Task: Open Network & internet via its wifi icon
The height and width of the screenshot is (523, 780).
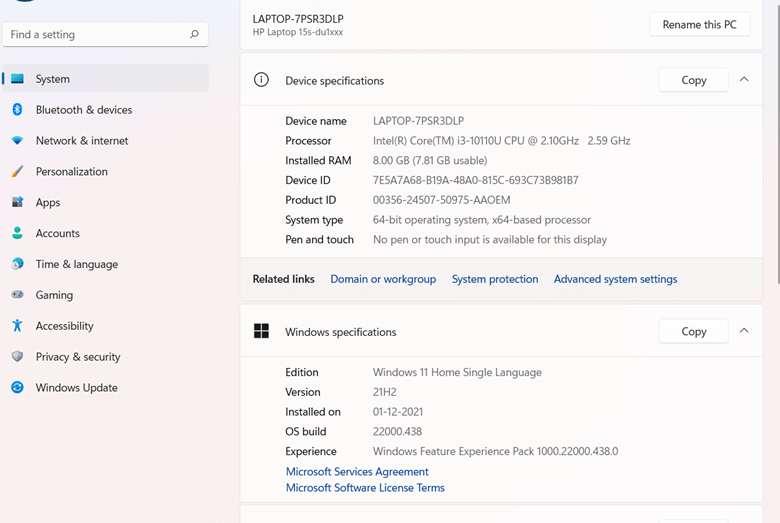Action: pos(18,141)
